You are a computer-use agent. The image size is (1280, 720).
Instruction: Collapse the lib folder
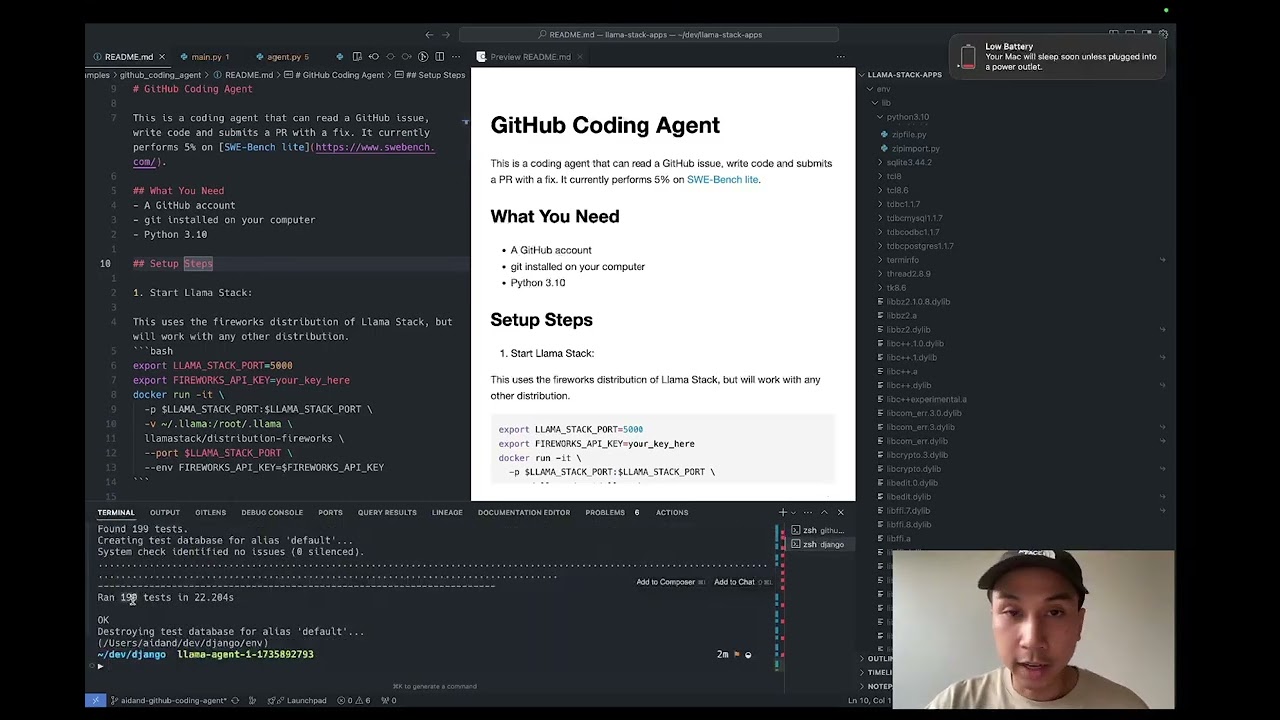point(875,103)
